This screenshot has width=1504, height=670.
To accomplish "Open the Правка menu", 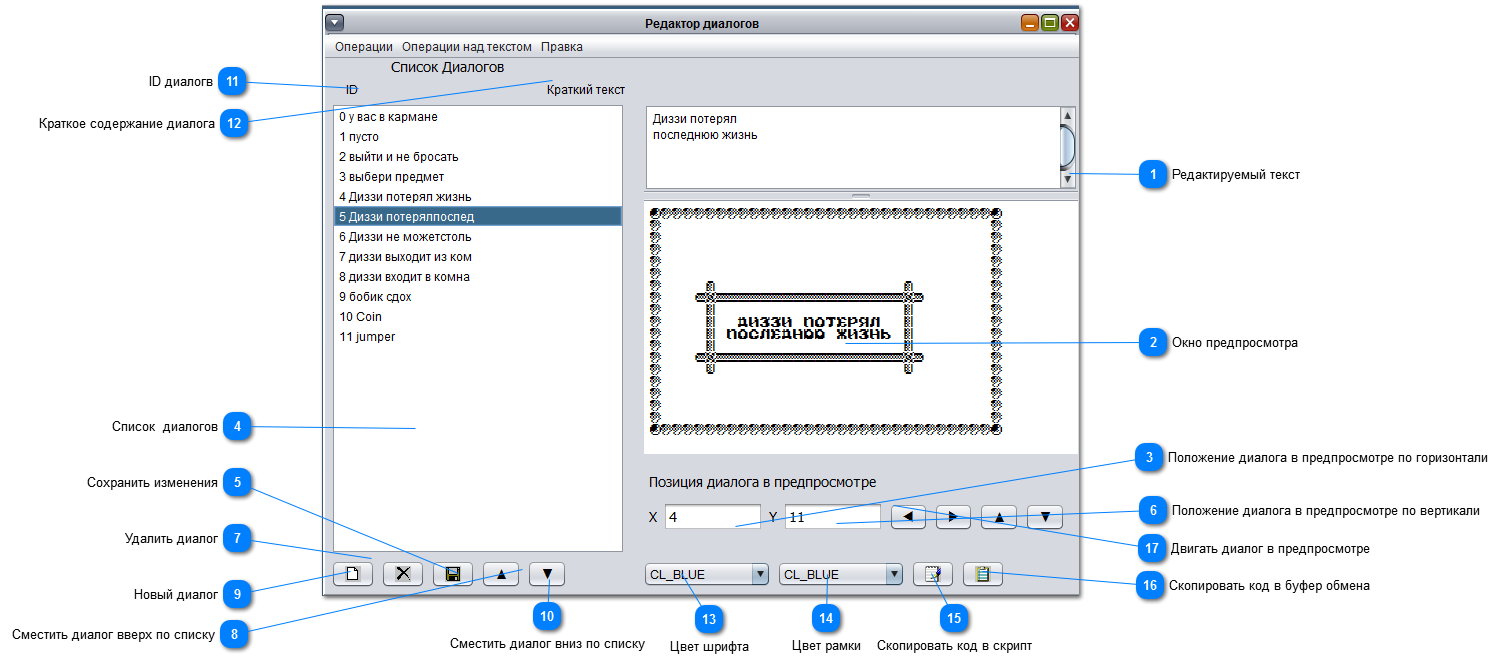I will click(561, 47).
